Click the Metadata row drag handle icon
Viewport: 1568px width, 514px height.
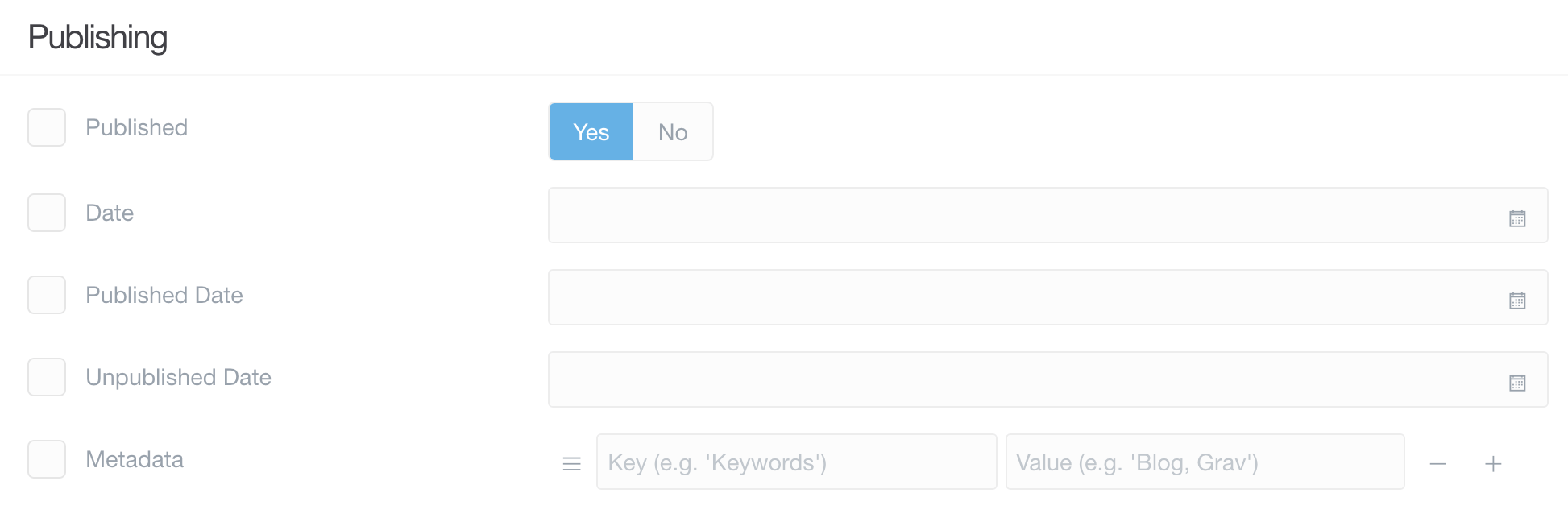point(572,464)
